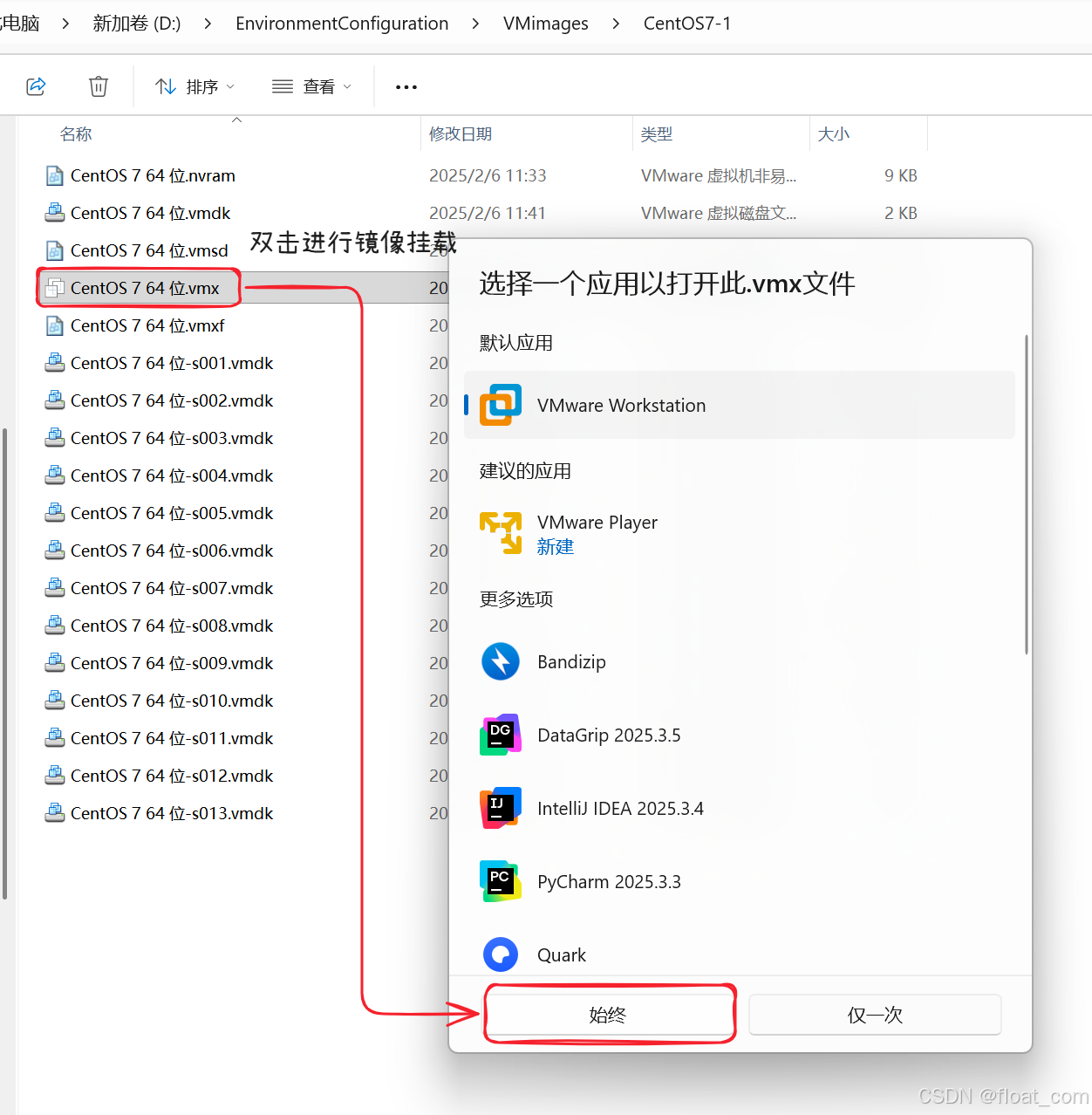Click the EnvironmentConfiguration breadcrumb
The image size is (1092, 1115).
[342, 24]
